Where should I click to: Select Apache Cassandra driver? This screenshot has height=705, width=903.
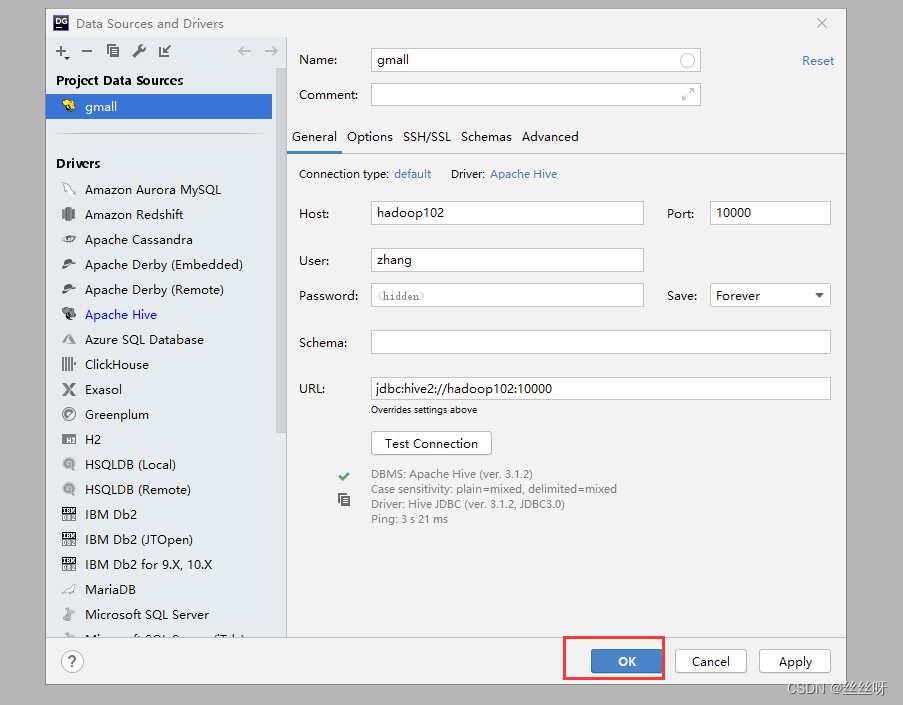pyautogui.click(x=138, y=240)
